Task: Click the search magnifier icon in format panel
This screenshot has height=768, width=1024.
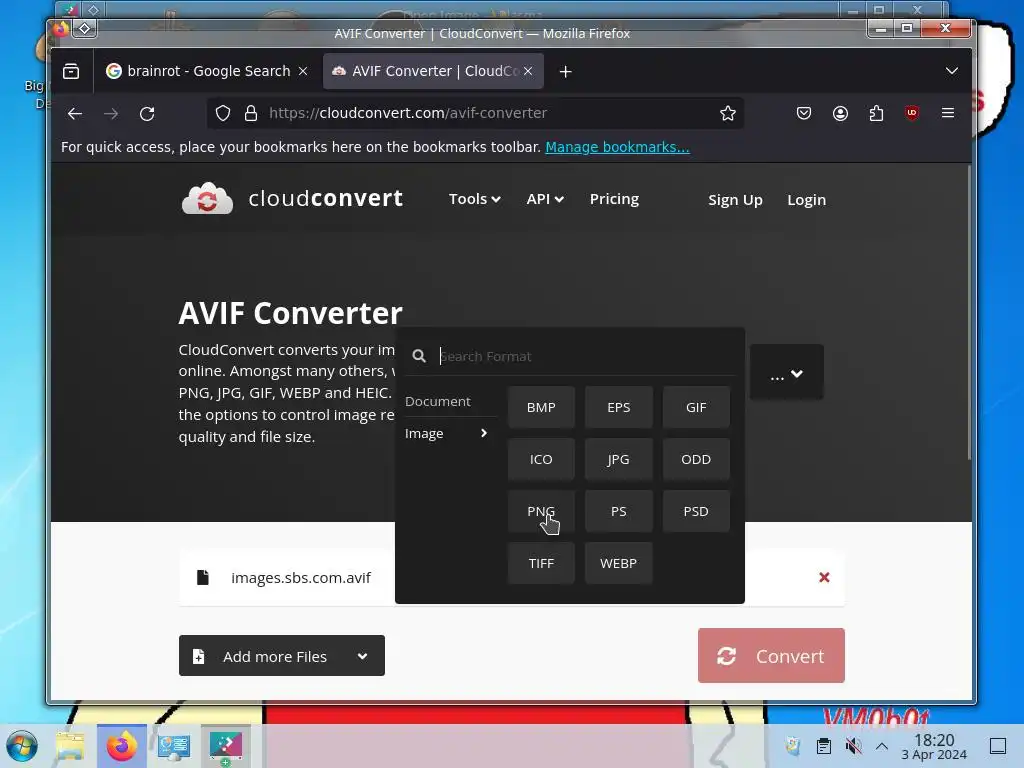Action: click(x=419, y=356)
